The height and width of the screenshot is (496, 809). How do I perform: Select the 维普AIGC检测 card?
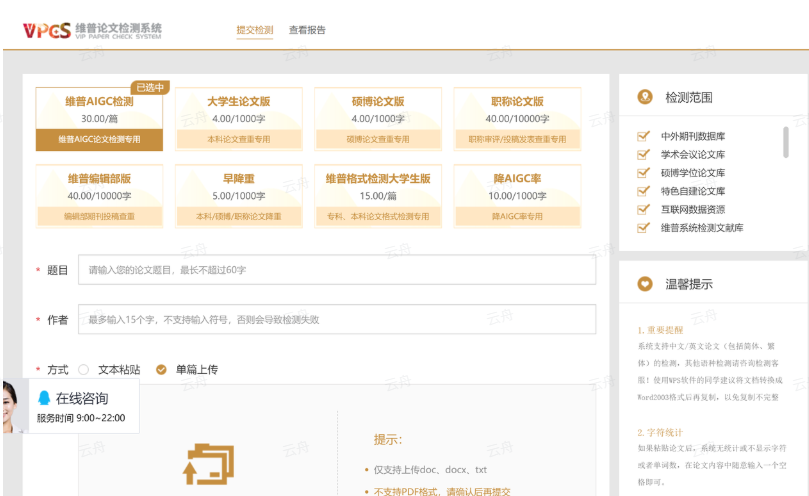point(99,119)
